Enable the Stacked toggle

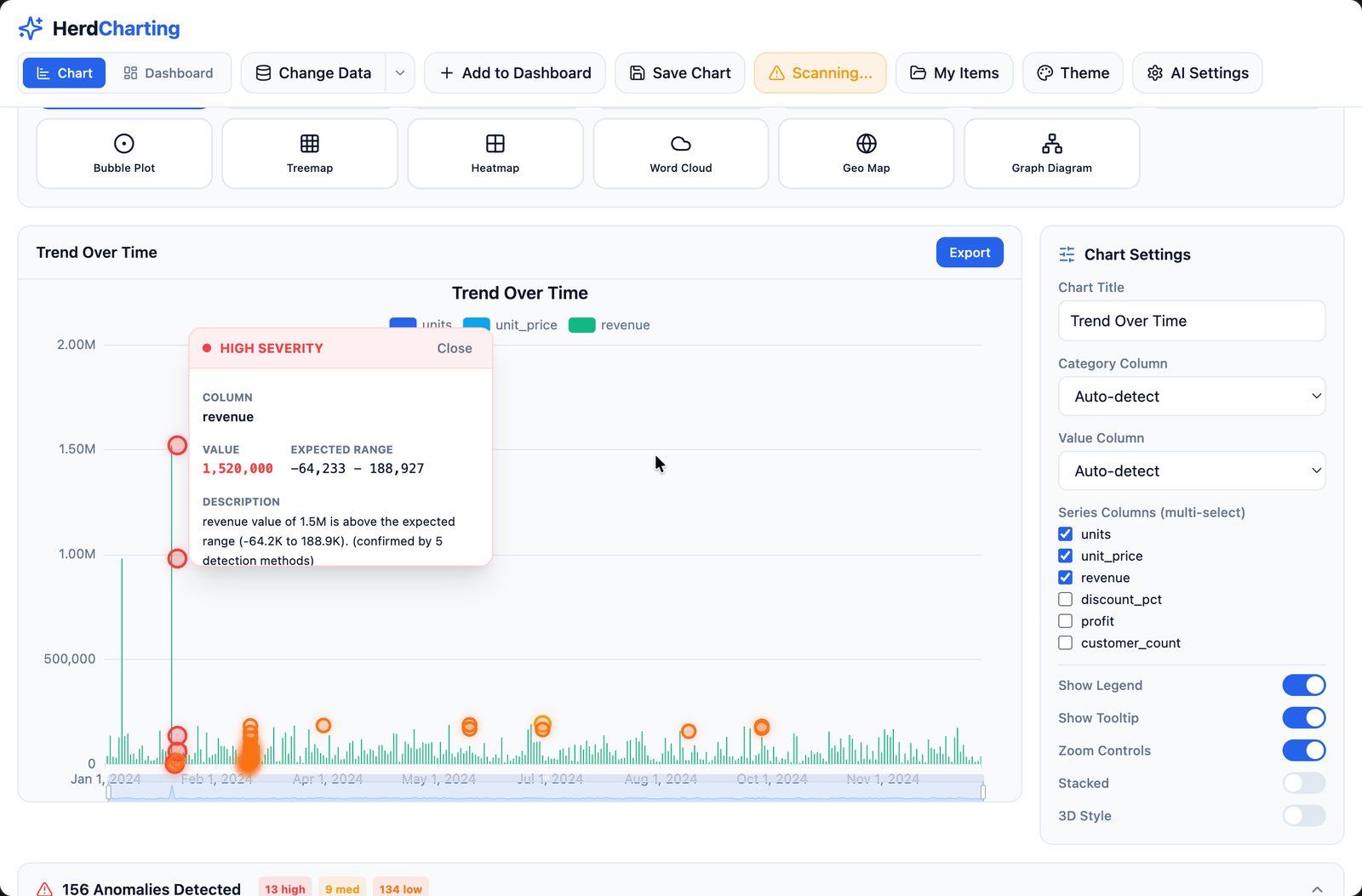point(1304,783)
